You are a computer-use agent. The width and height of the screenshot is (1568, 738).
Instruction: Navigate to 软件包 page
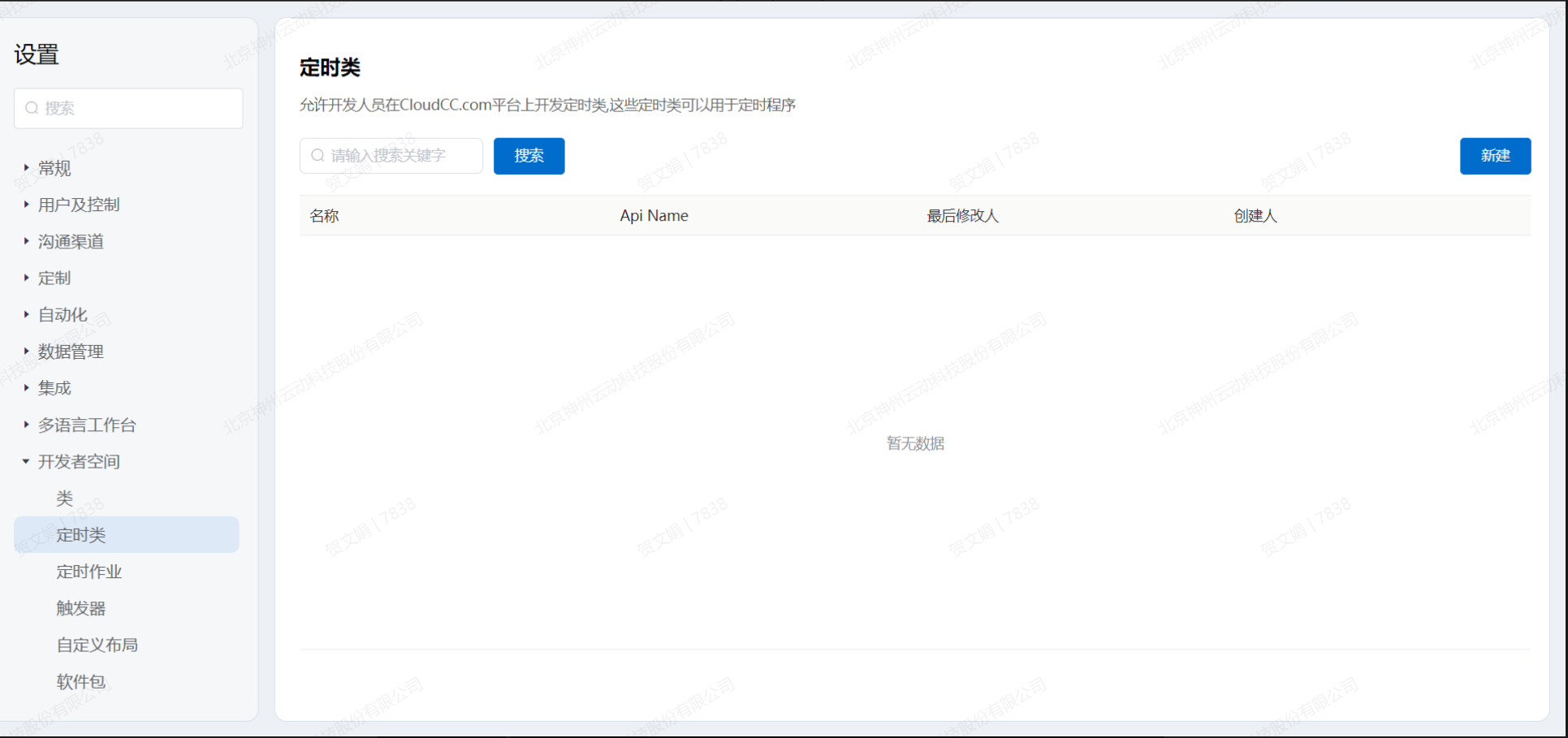[81, 682]
